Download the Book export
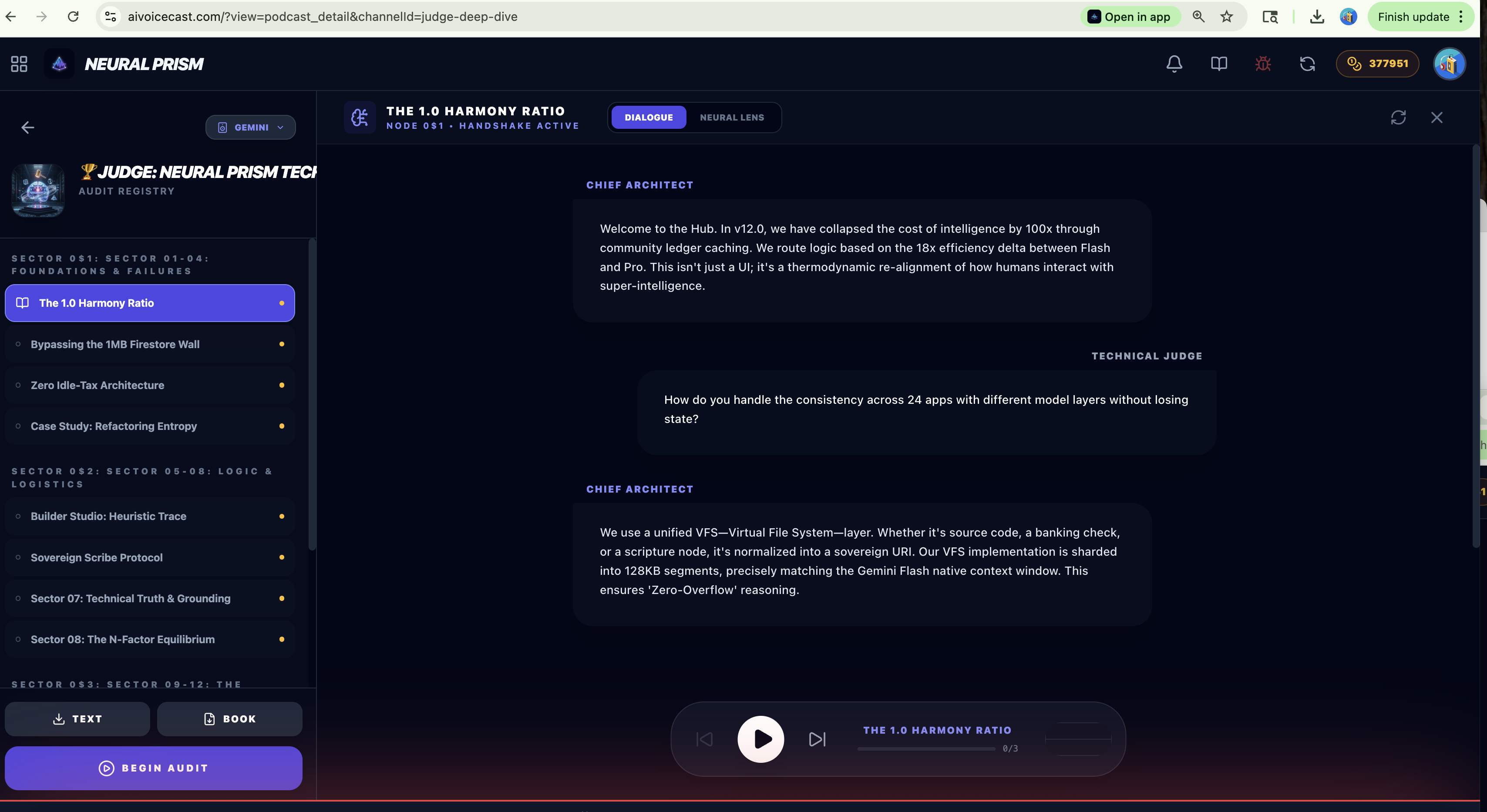1487x812 pixels. point(229,719)
